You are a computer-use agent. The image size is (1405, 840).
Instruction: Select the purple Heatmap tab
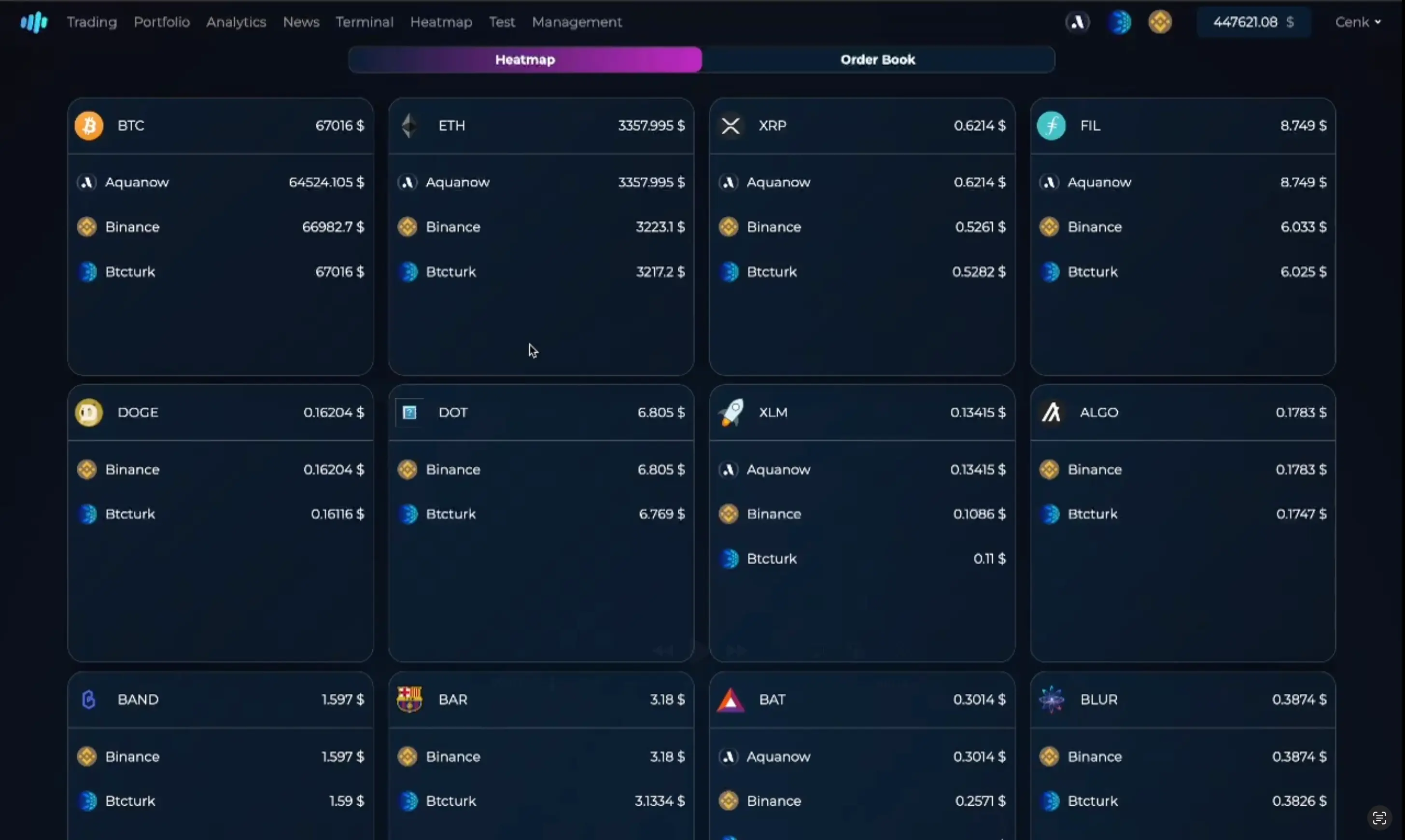525,59
